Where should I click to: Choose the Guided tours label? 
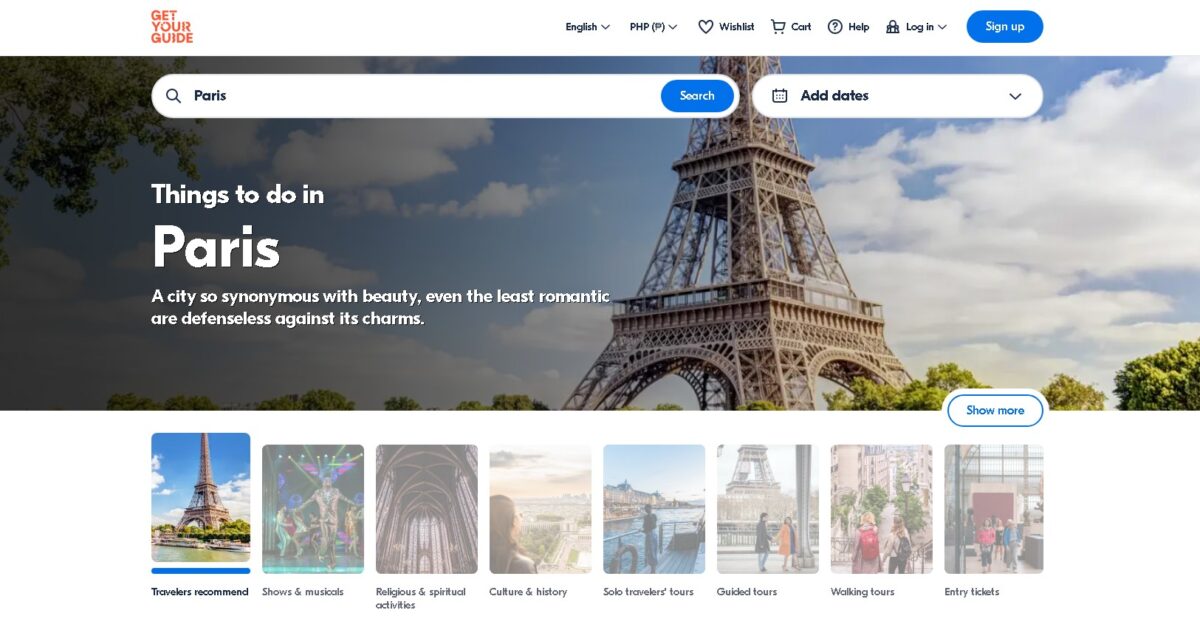[747, 592]
